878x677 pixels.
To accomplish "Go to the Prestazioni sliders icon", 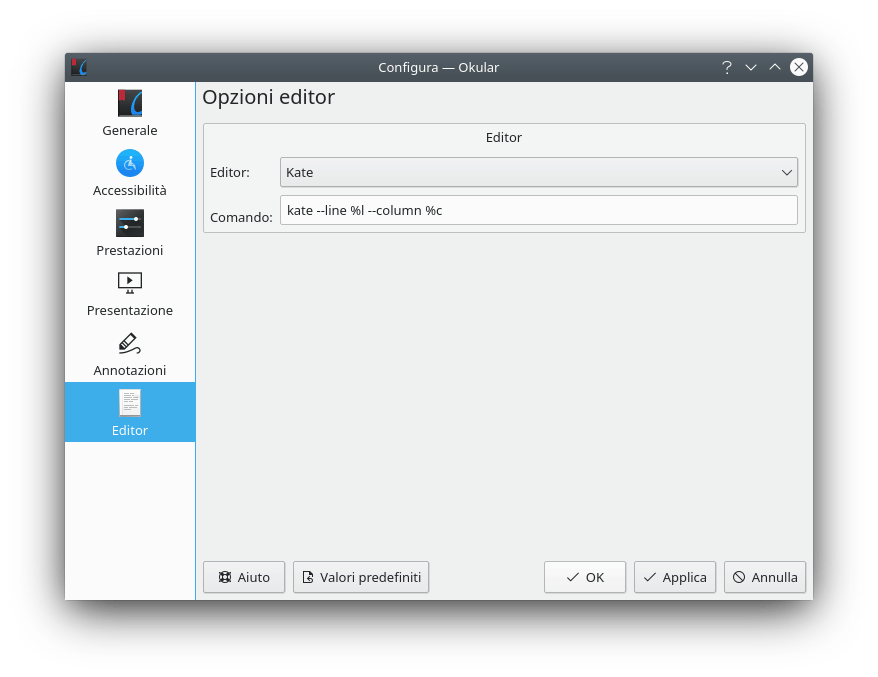I will point(130,223).
